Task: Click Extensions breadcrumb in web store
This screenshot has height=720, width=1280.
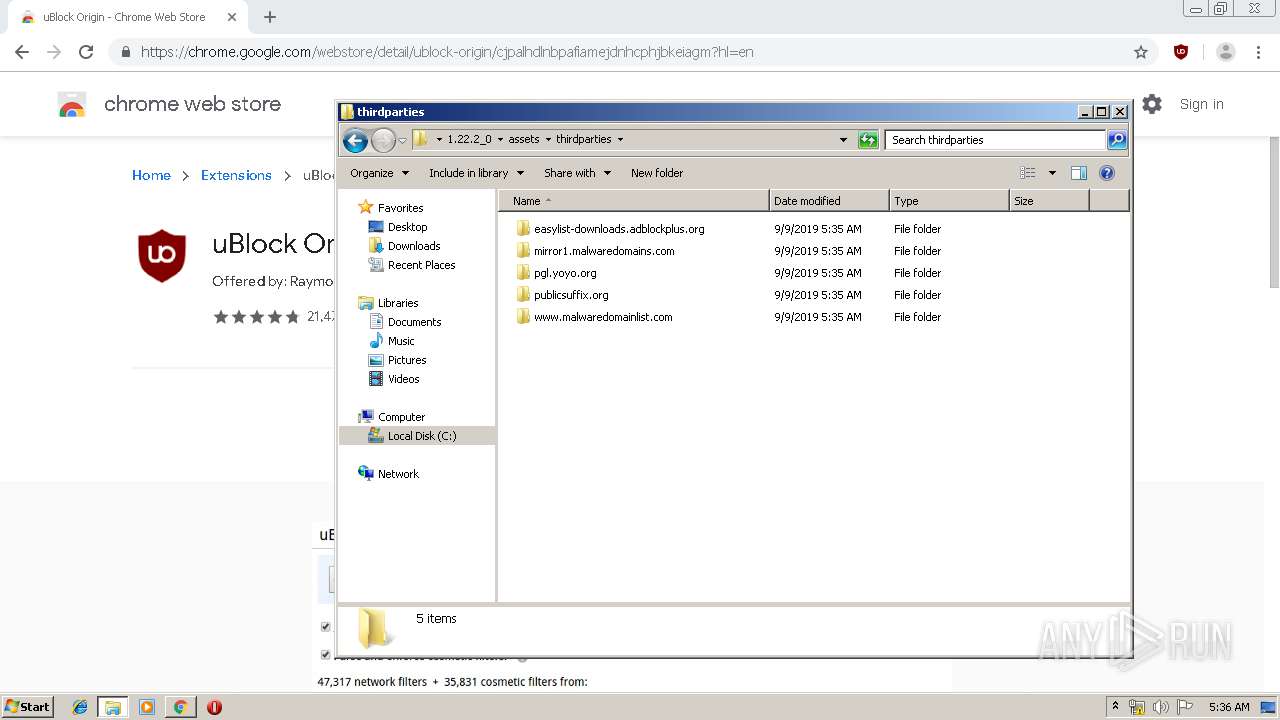Action: 236,175
